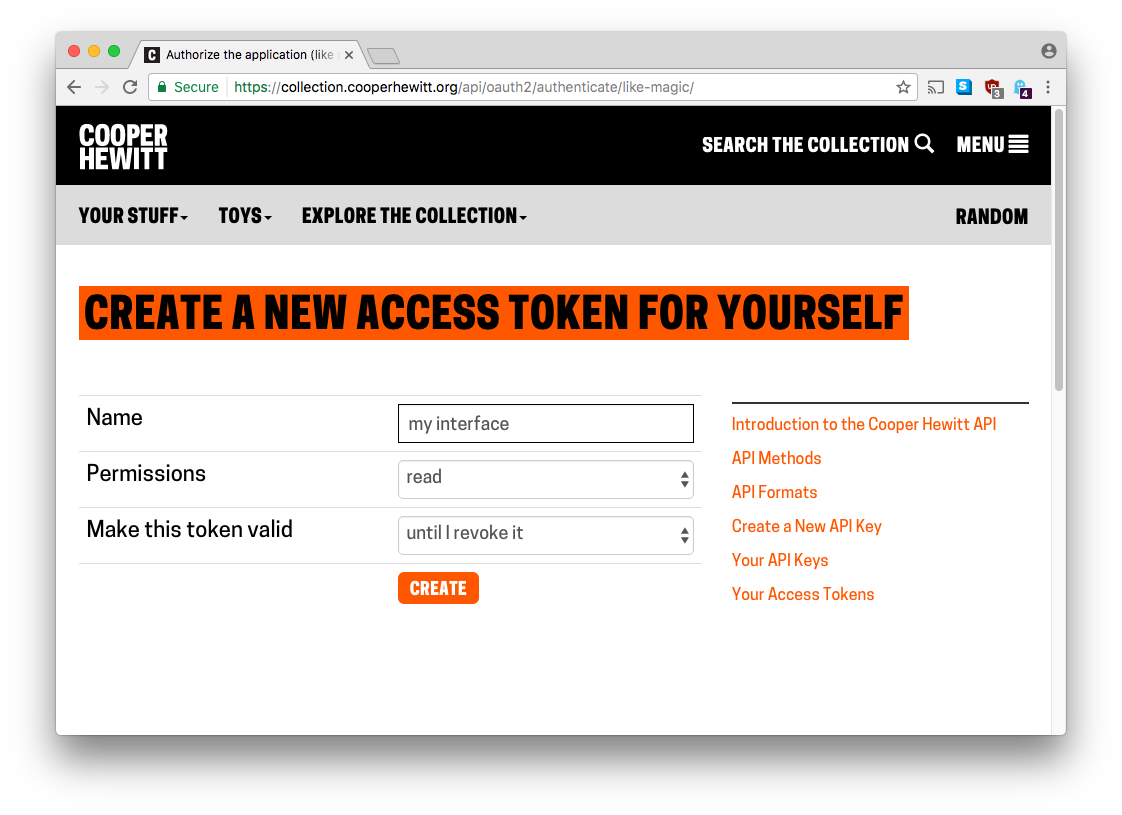Open the blue S extension icon
Screen dimensions: 1122x815
tap(964, 87)
